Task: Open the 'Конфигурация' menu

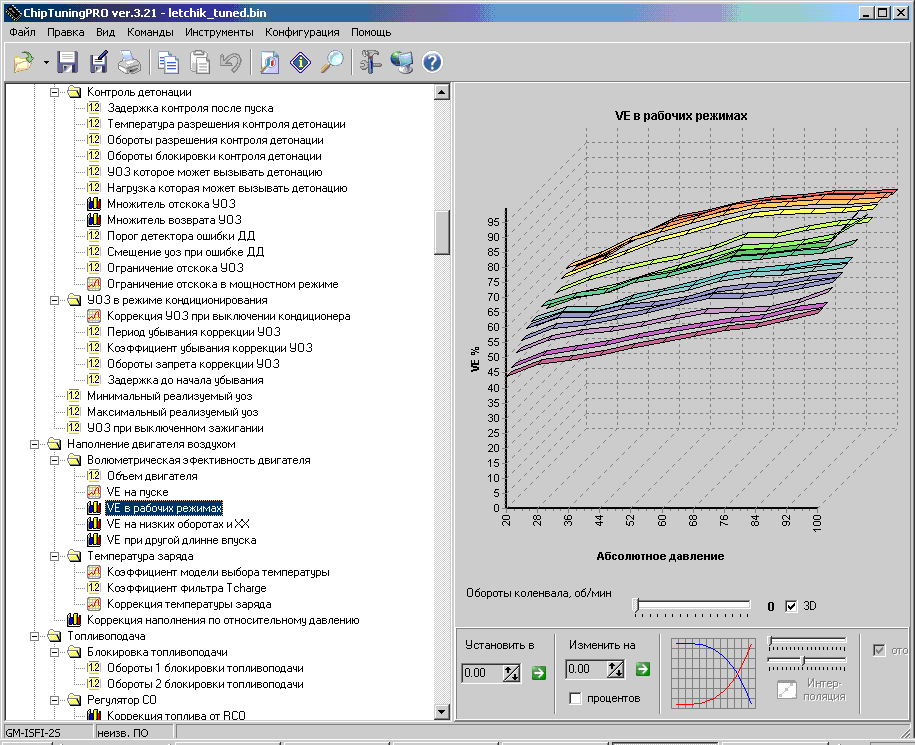Action: pos(302,32)
